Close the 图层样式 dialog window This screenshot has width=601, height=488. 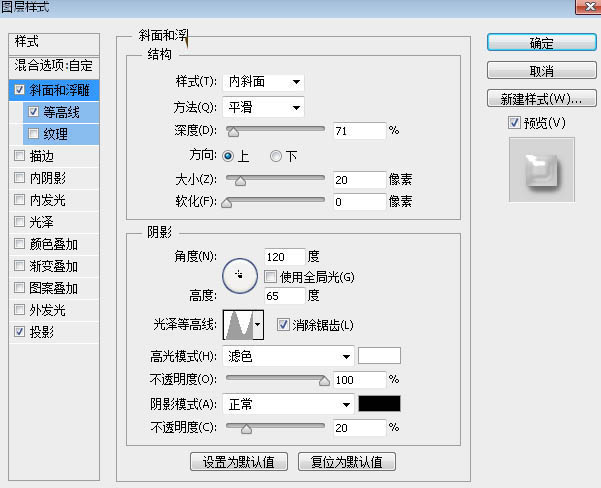point(589,7)
